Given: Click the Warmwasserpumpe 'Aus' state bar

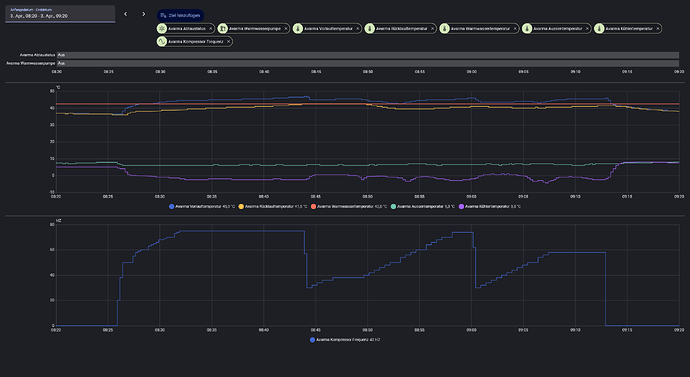Looking at the screenshot, I should pyautogui.click(x=368, y=63).
